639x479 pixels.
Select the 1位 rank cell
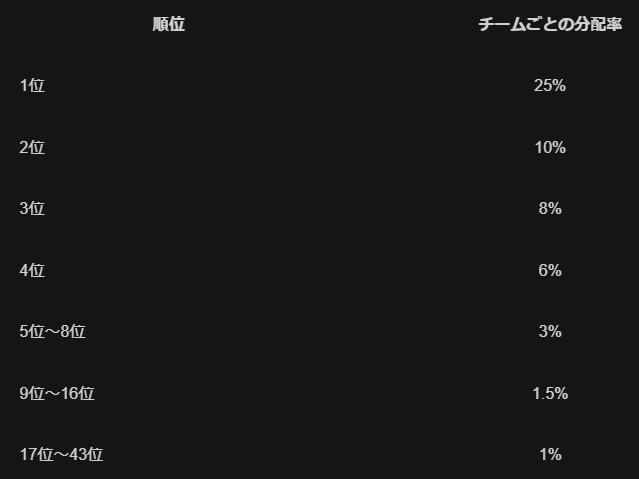[32, 86]
